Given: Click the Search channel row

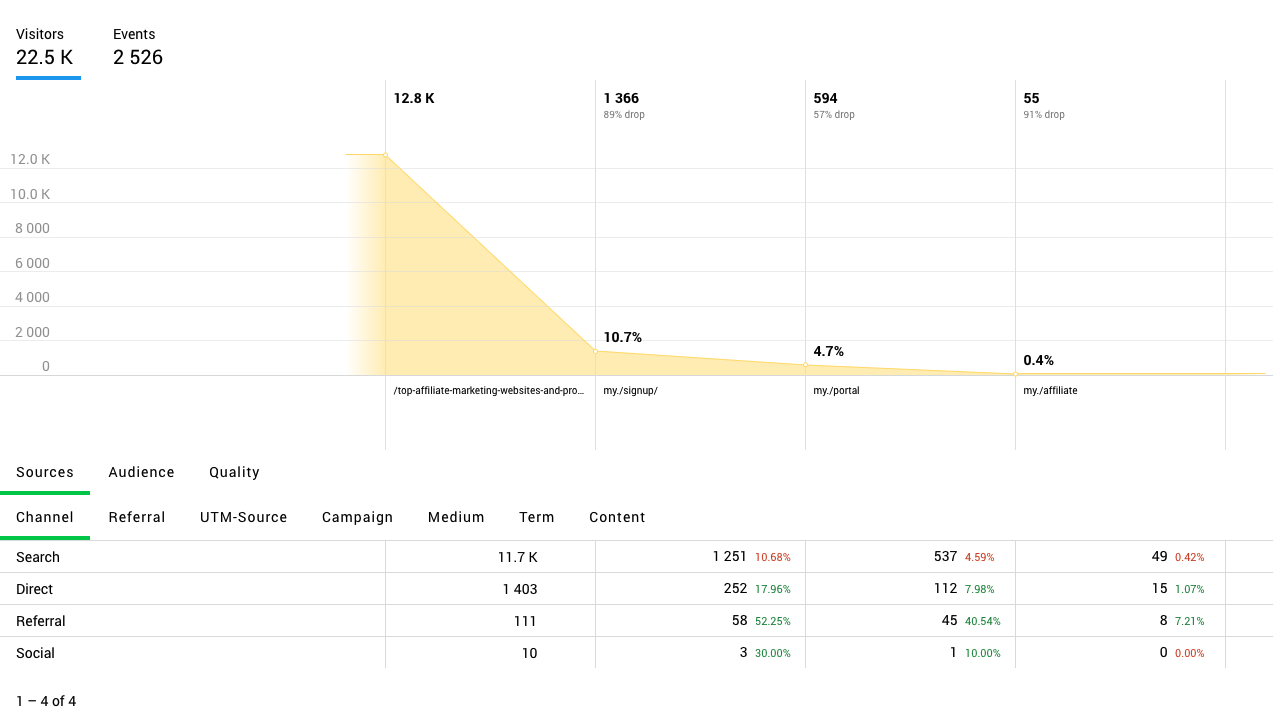Looking at the screenshot, I should click(x=38, y=557).
